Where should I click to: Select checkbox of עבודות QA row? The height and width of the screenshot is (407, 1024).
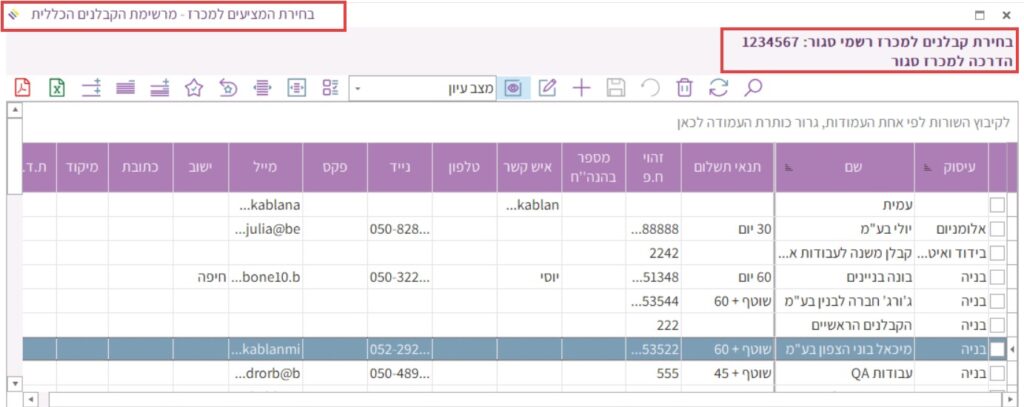tap(996, 373)
